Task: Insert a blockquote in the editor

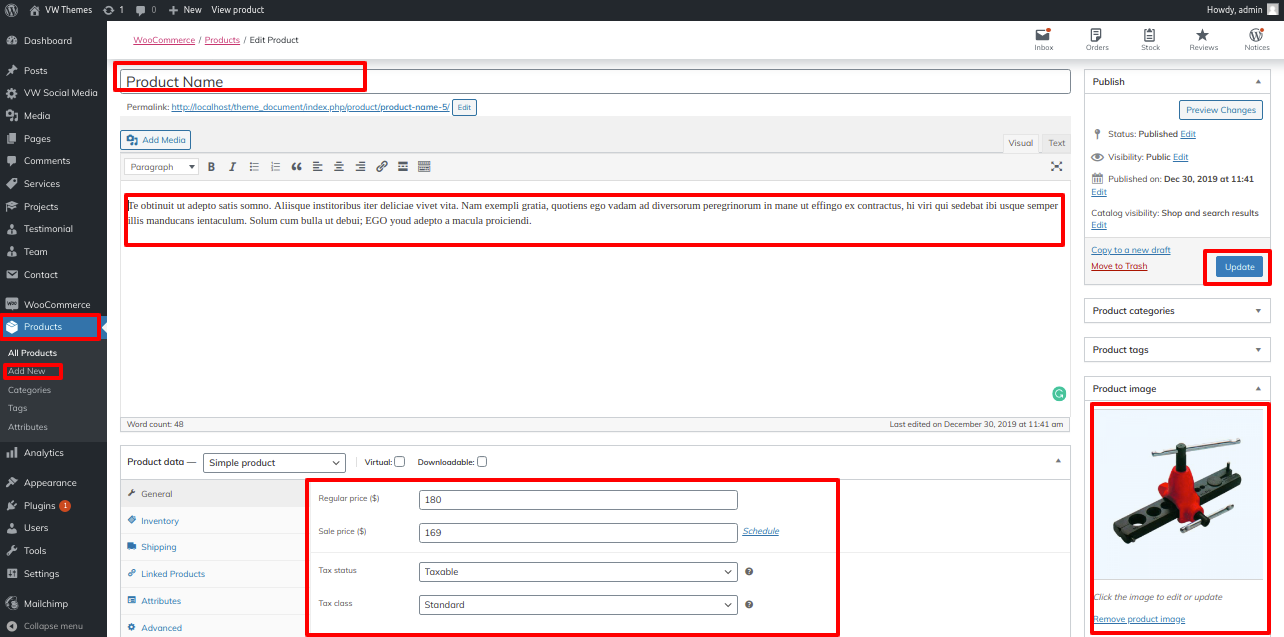Action: tap(296, 167)
